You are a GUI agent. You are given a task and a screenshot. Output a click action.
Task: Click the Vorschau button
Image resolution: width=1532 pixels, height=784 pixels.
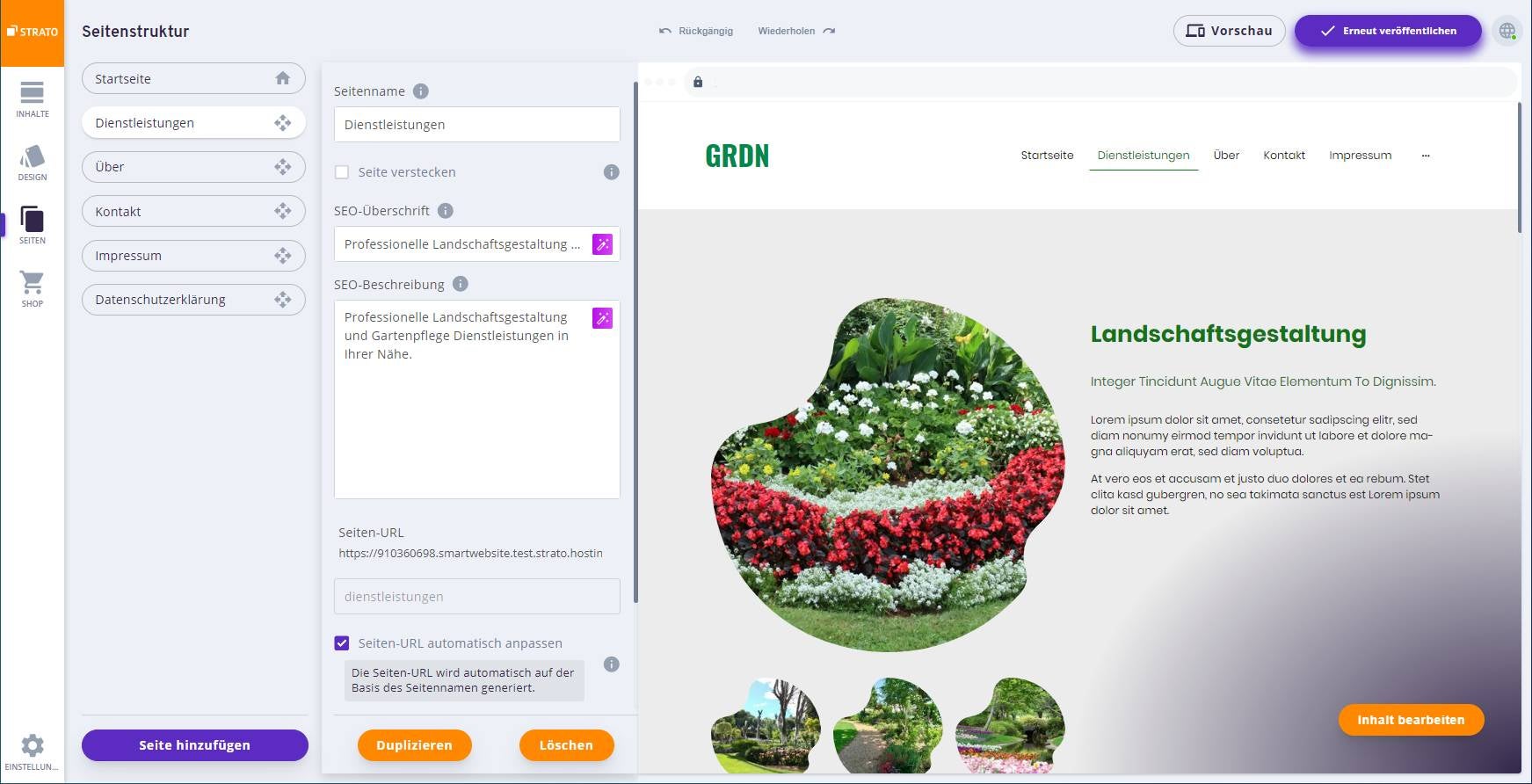1229,31
